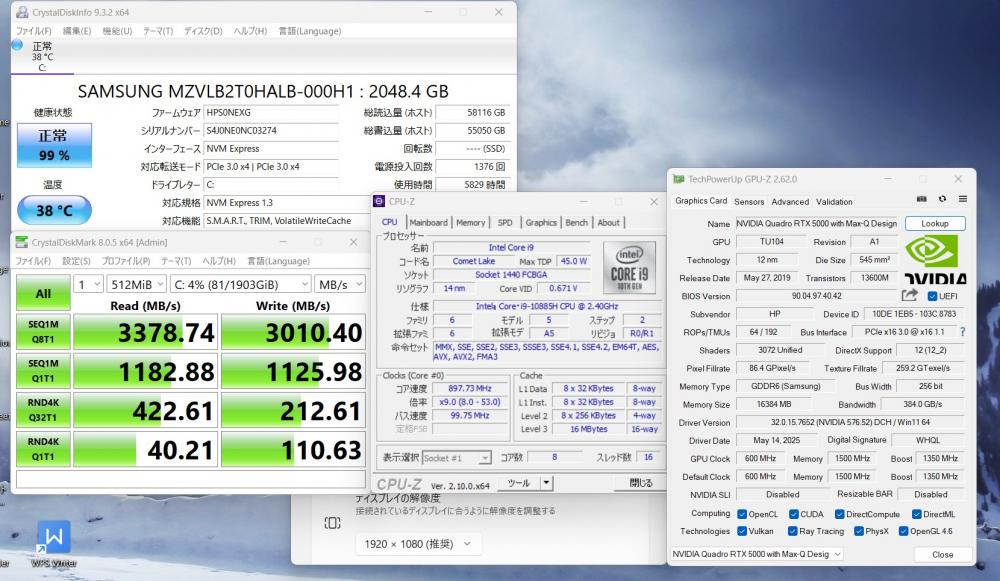Toggle the CUDA checkbox
1000x581 pixels.
(x=793, y=514)
